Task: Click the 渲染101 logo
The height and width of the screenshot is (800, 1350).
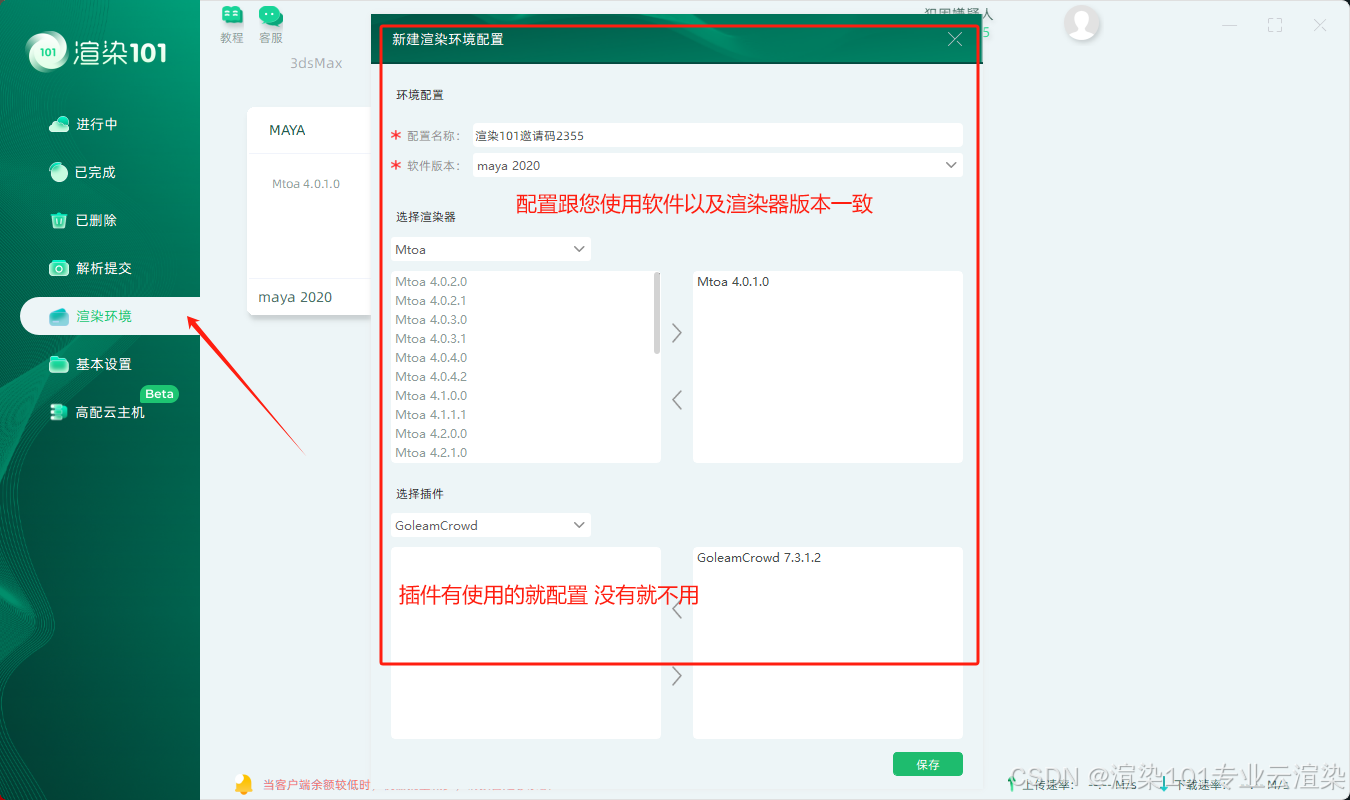Action: point(98,51)
